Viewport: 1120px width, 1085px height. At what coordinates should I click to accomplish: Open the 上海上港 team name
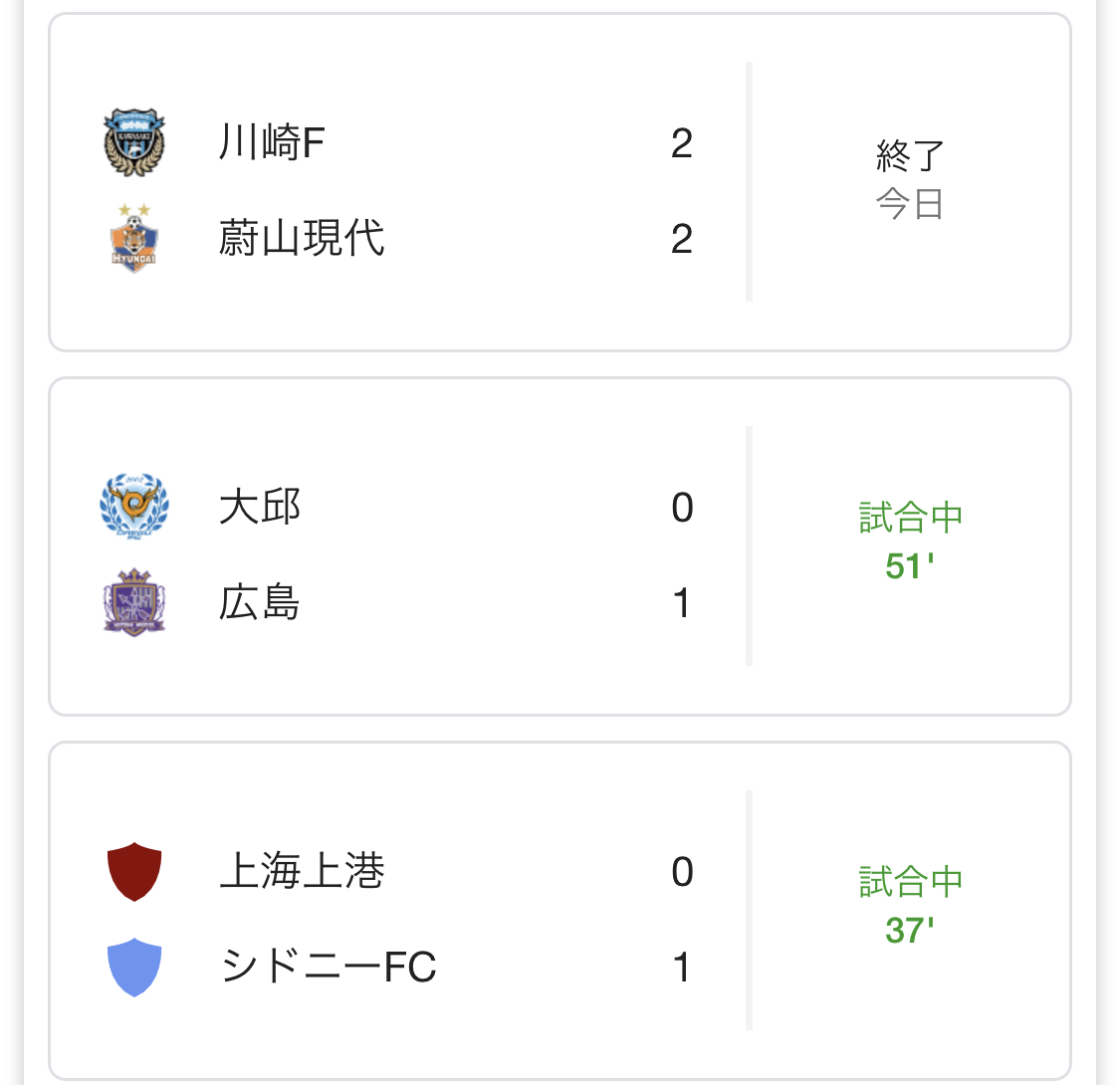coord(302,871)
